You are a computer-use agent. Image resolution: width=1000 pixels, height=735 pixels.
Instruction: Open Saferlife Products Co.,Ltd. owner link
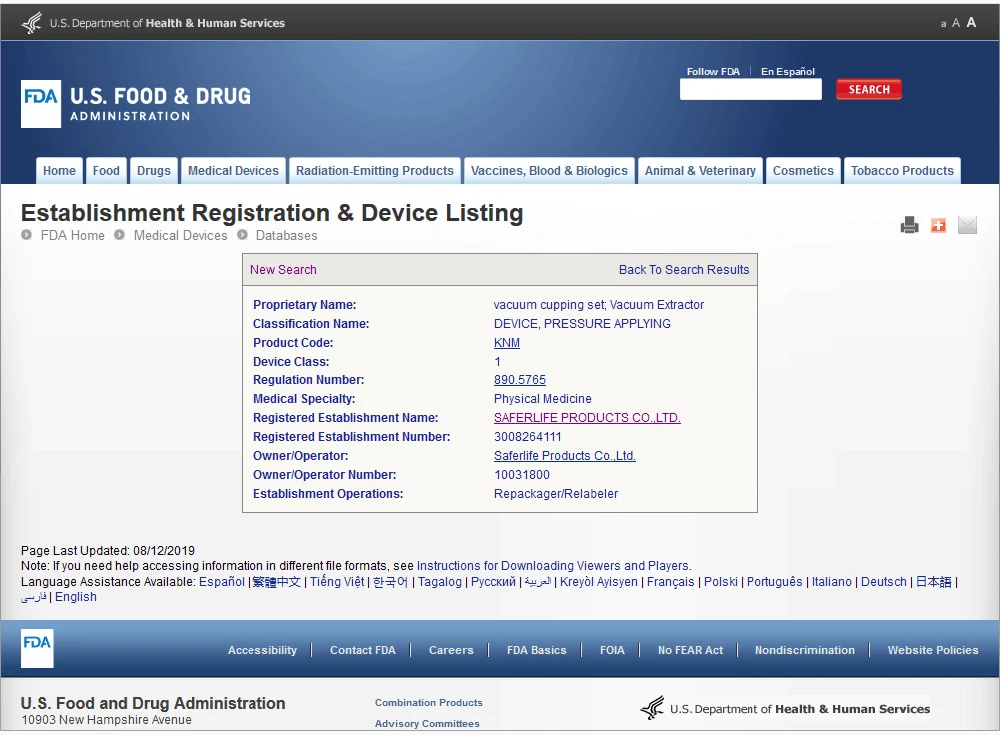pos(564,456)
